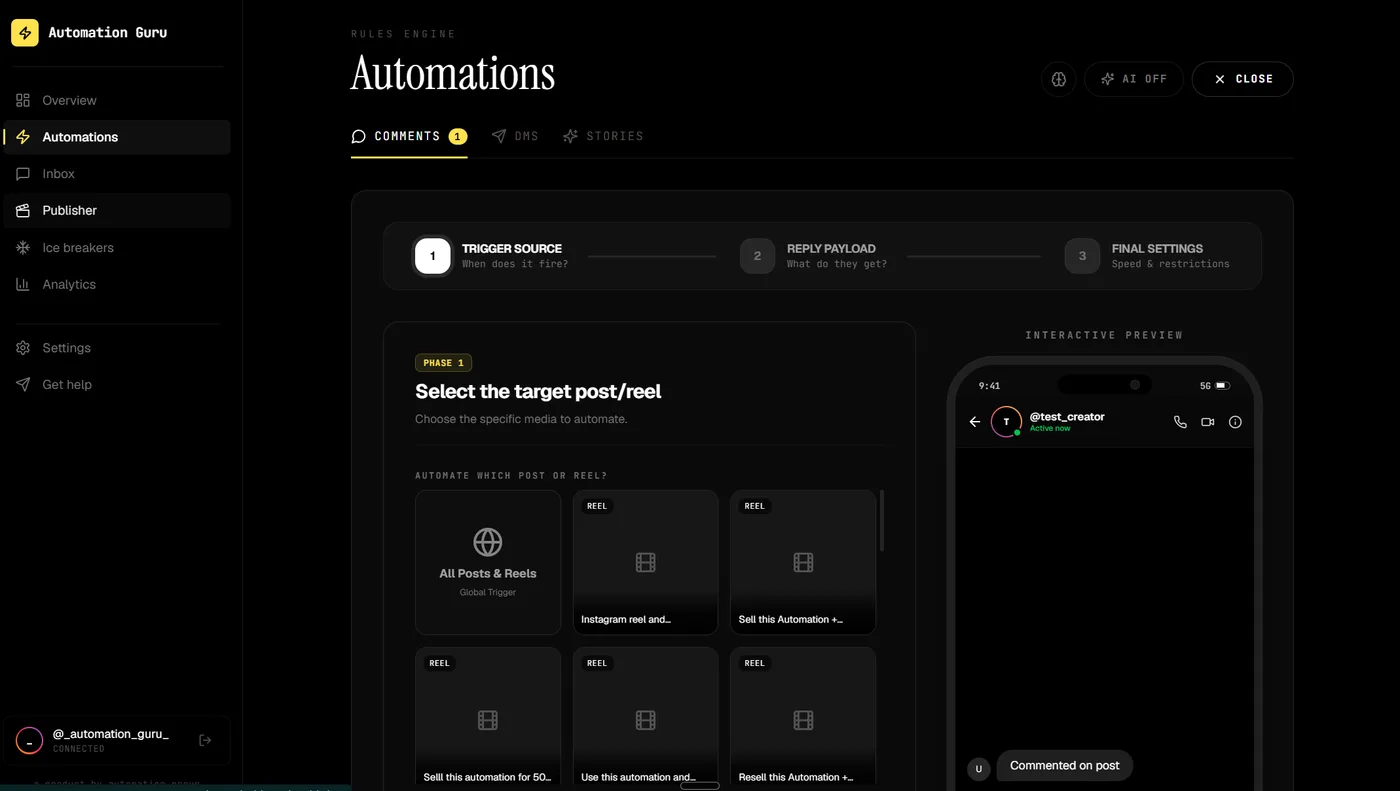Click the Inbox chat bubble icon
Viewport: 1400px width, 791px height.
point(23,174)
